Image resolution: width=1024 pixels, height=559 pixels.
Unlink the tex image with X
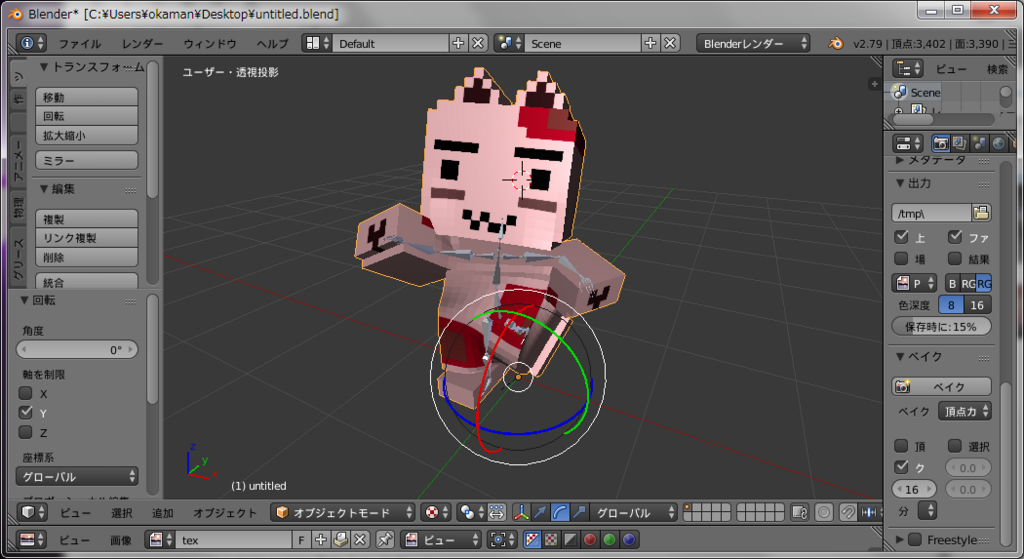(360, 539)
